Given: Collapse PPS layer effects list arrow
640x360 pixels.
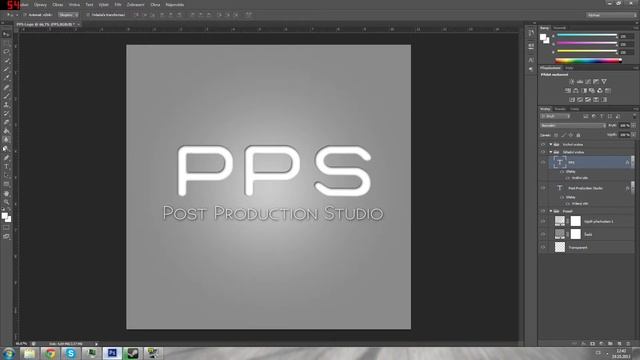Looking at the screenshot, I should point(632,162).
